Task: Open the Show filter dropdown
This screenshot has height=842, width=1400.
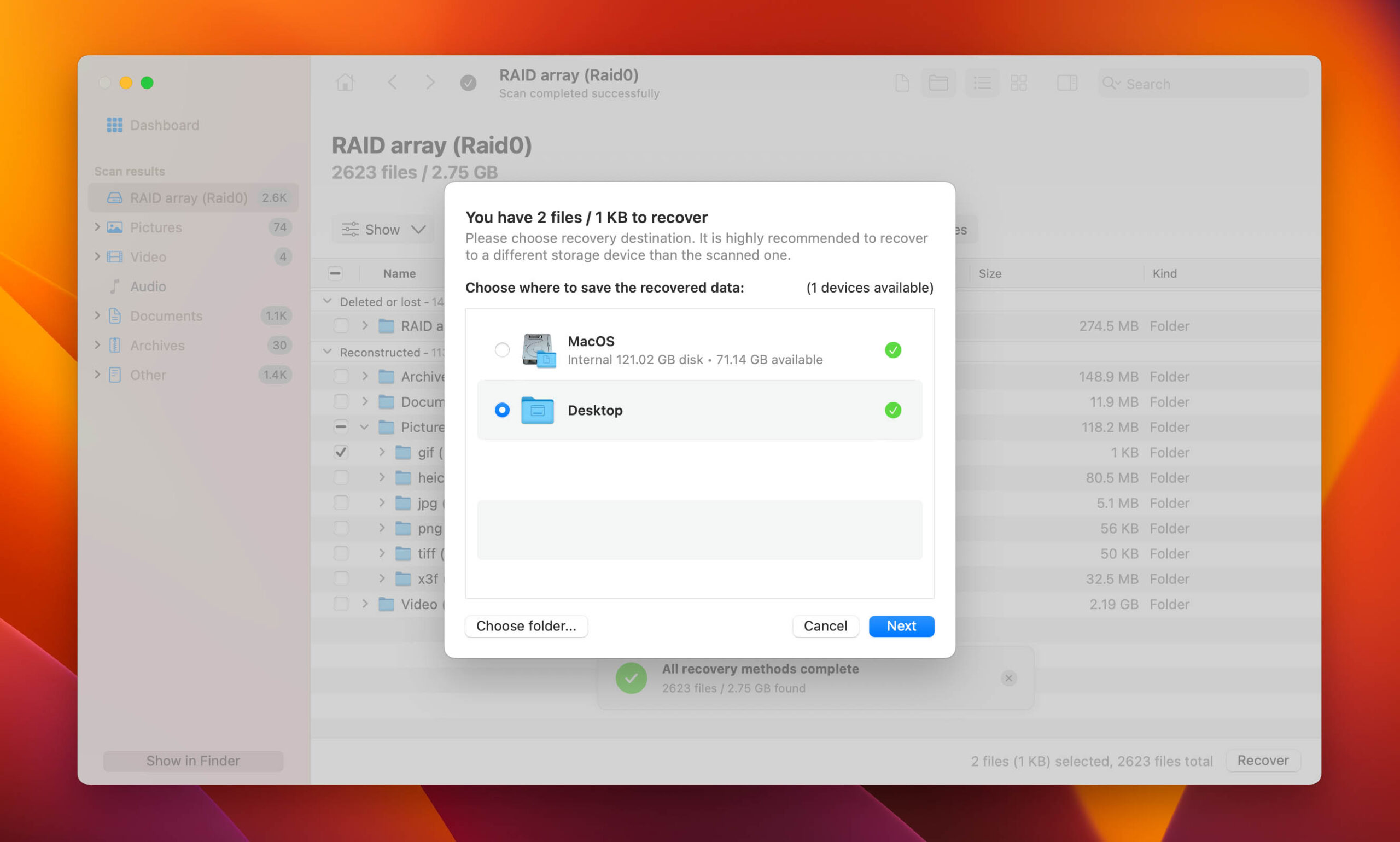Action: [383, 229]
